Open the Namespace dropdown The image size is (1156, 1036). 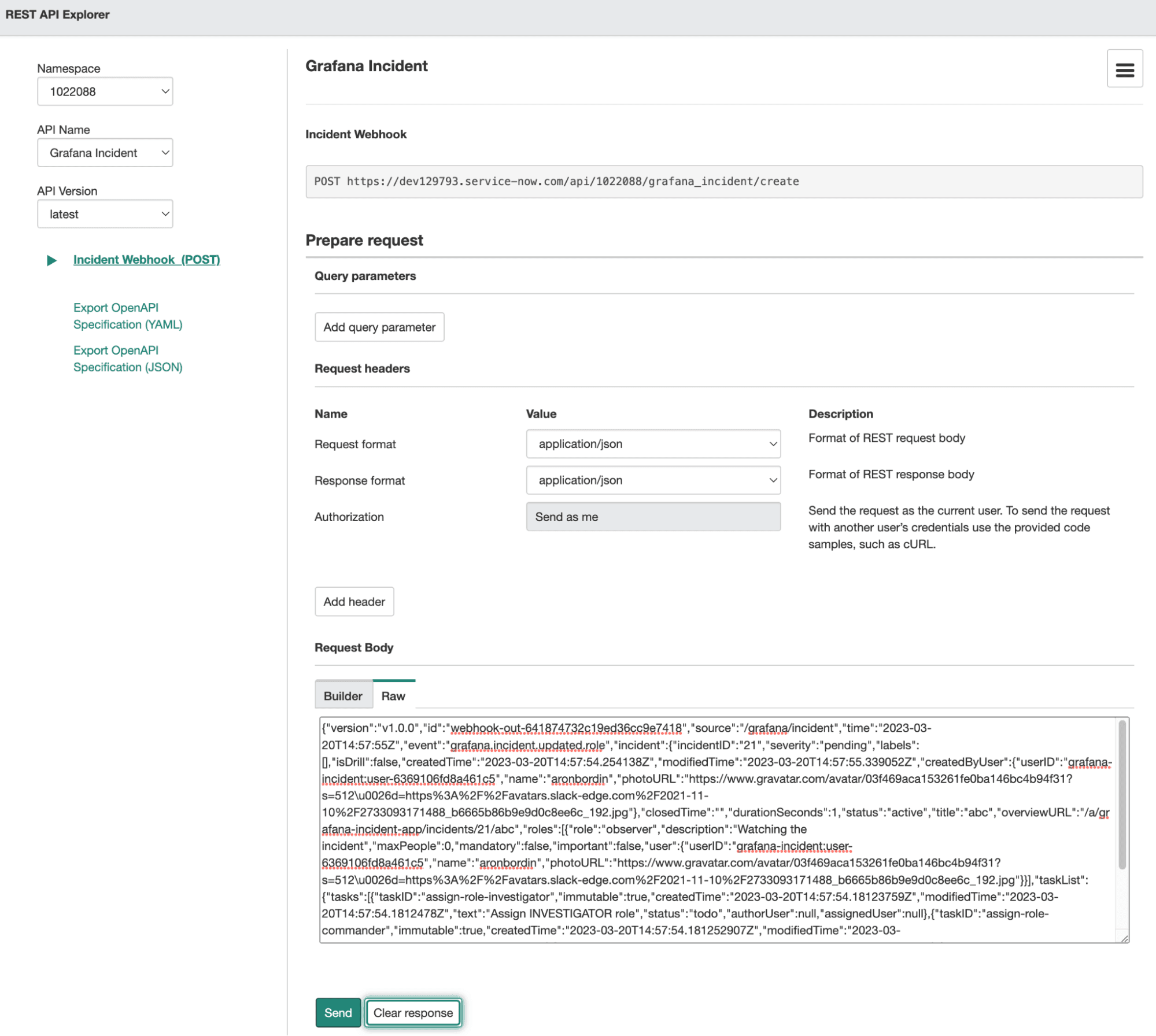(105, 91)
